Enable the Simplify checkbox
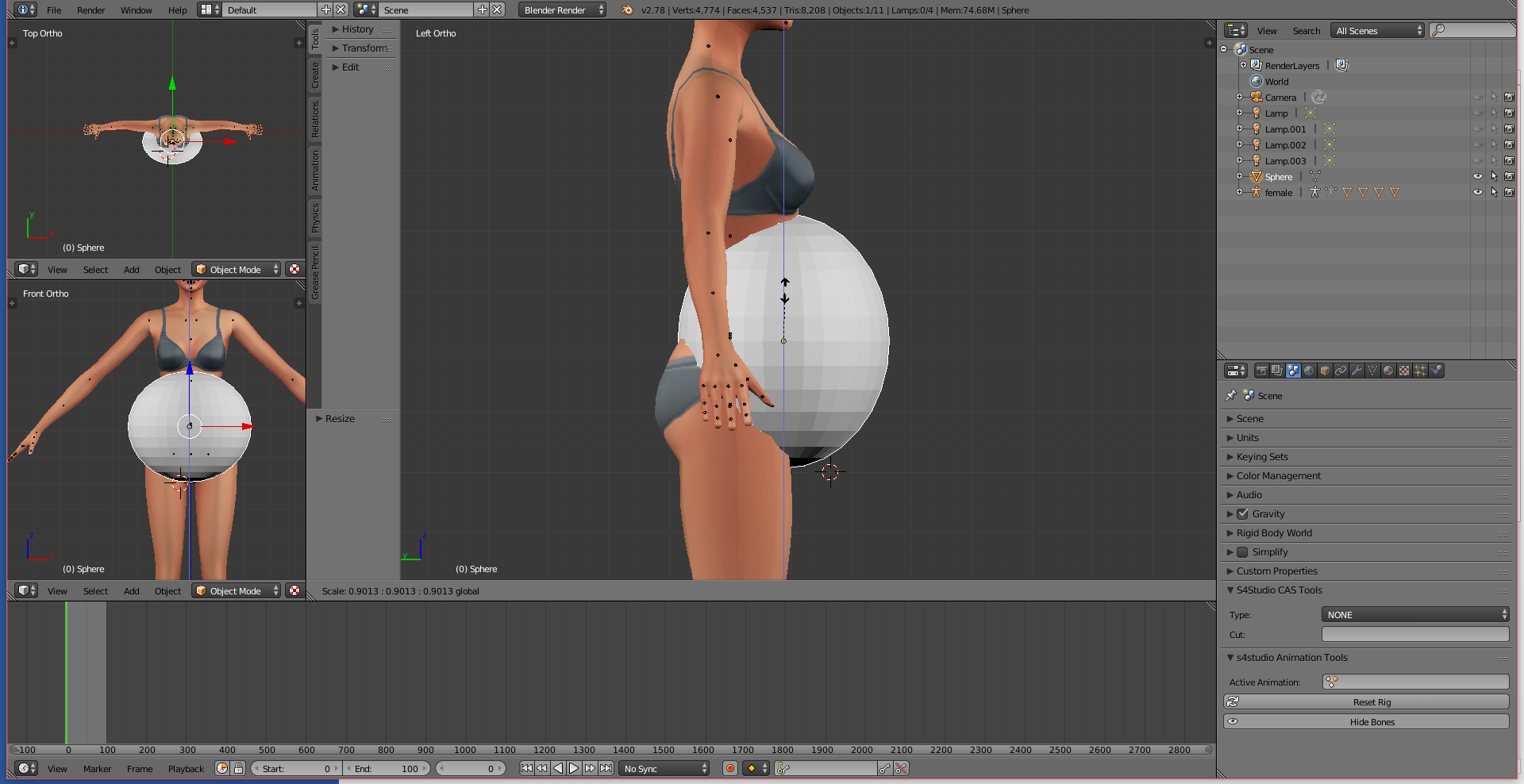Viewport: 1524px width, 784px height. [x=1243, y=552]
